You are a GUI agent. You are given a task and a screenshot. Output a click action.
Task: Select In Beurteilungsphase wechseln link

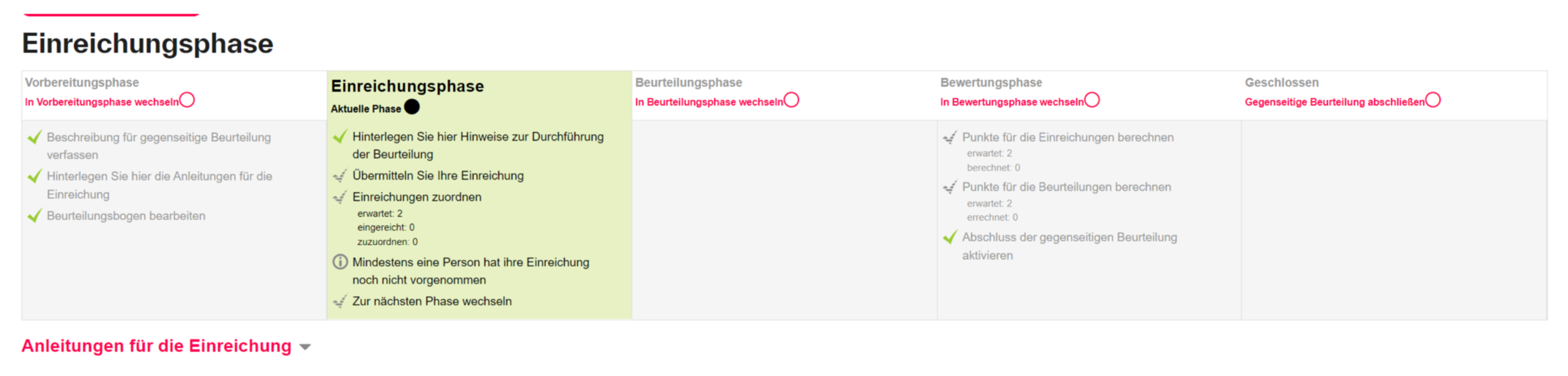point(709,102)
